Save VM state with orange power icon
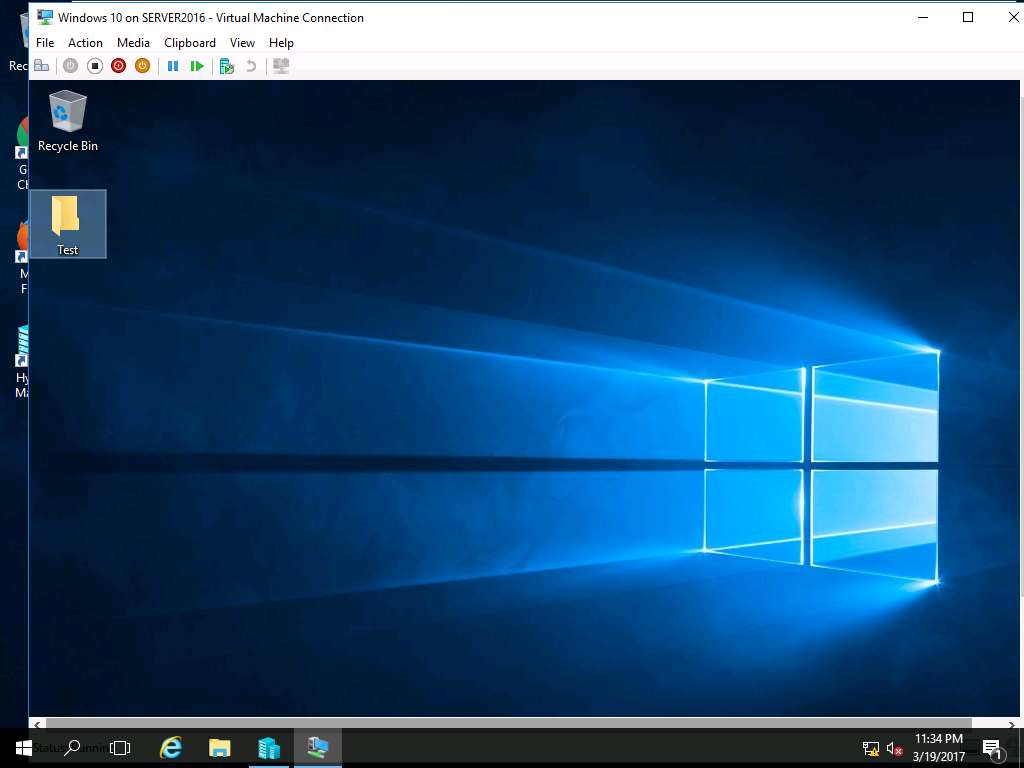The height and width of the screenshot is (768, 1024). (142, 66)
